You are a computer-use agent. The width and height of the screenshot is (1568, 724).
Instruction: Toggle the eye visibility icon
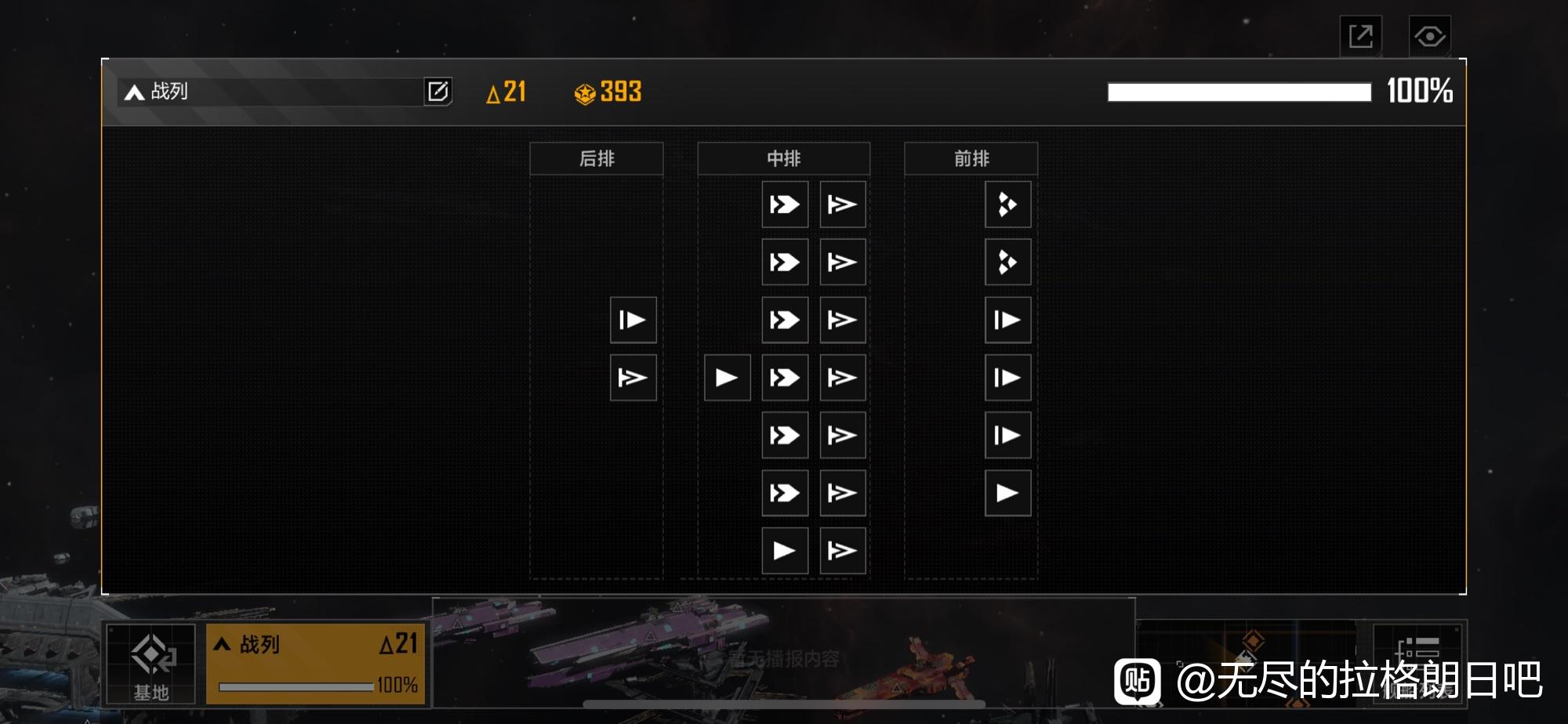point(1429,36)
